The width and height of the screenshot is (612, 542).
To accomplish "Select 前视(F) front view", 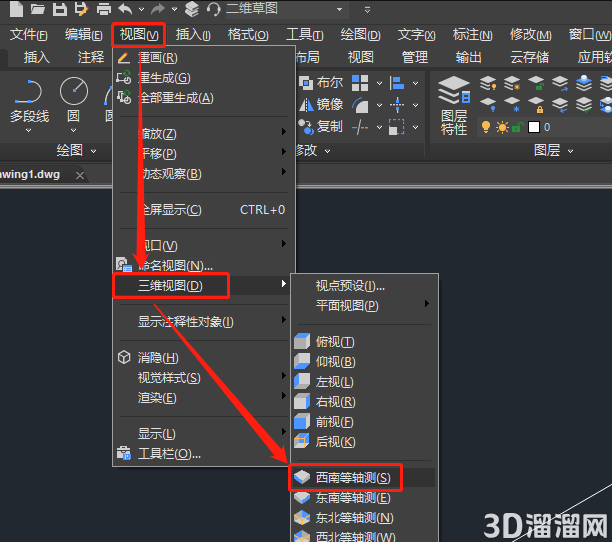I will [x=364, y=422].
